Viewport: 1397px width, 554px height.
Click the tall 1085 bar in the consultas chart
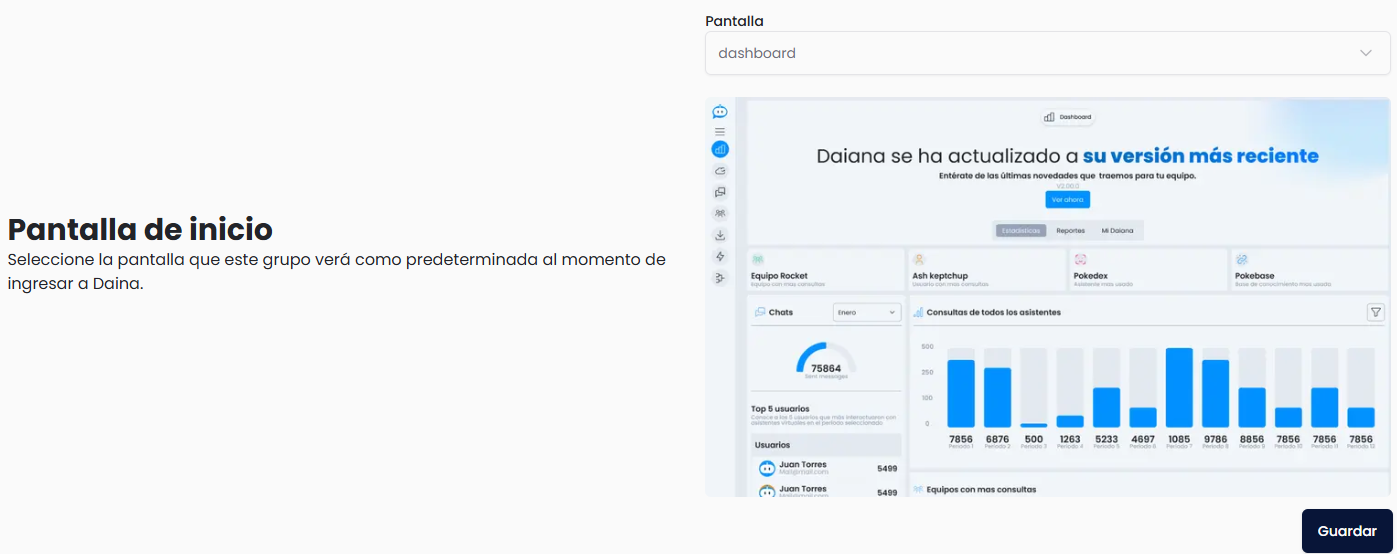pos(1179,388)
